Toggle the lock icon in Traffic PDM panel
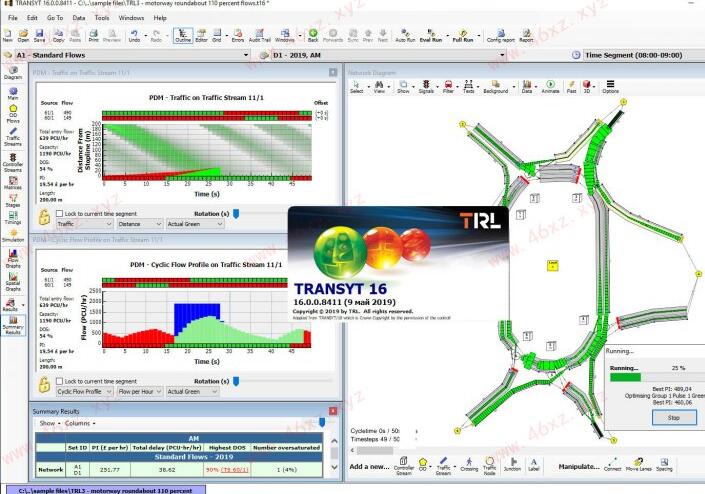The height and width of the screenshot is (494, 705). point(44,217)
